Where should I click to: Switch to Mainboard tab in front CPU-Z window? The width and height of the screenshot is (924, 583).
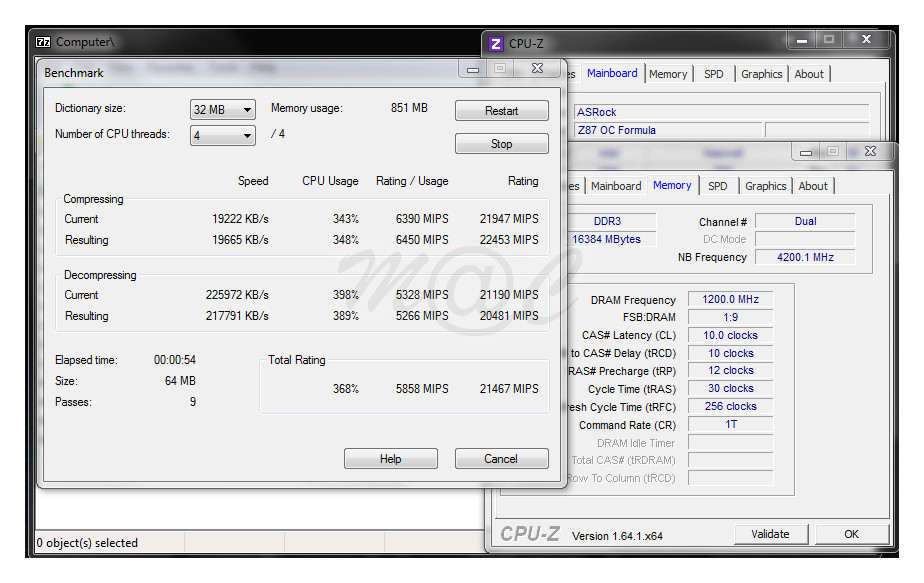pyautogui.click(x=616, y=186)
